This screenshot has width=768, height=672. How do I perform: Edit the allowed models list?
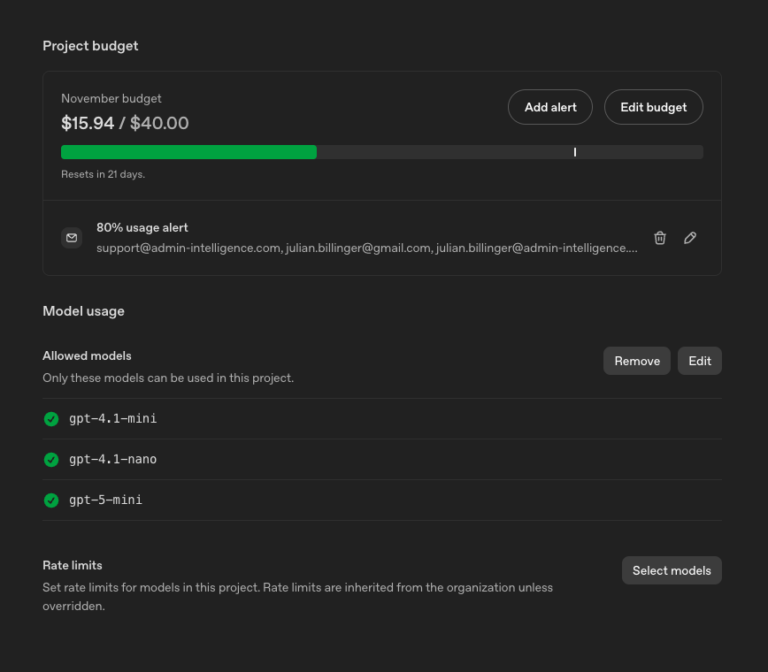point(699,361)
